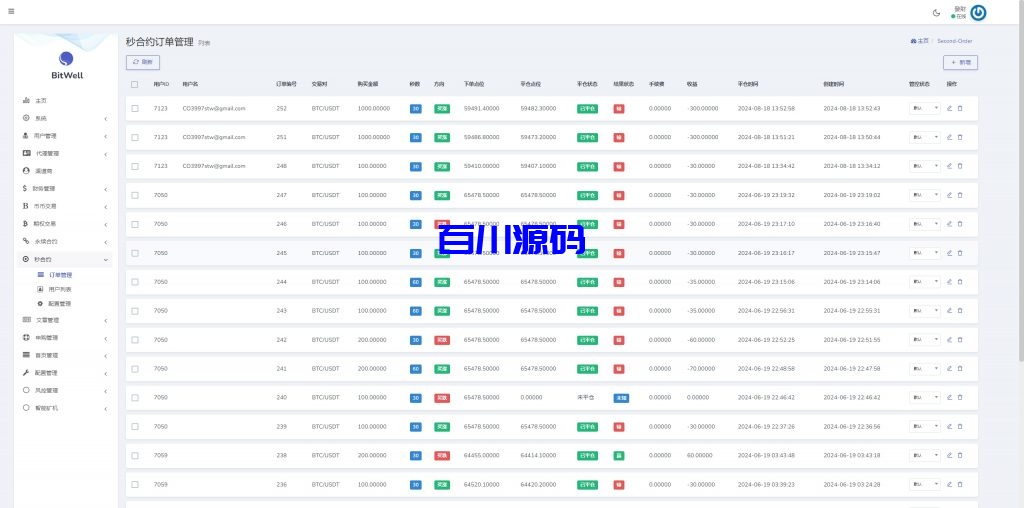Screen dimensions: 1024x508
Task: Check the checkbox for order 252
Action: click(x=135, y=108)
